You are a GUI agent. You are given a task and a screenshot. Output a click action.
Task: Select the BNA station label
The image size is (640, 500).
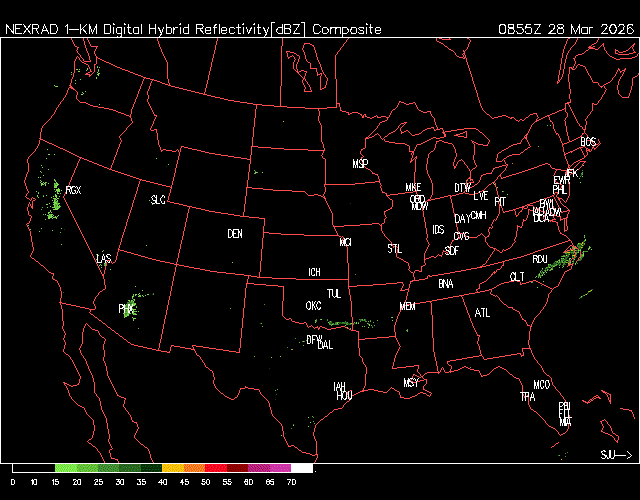click(x=446, y=284)
